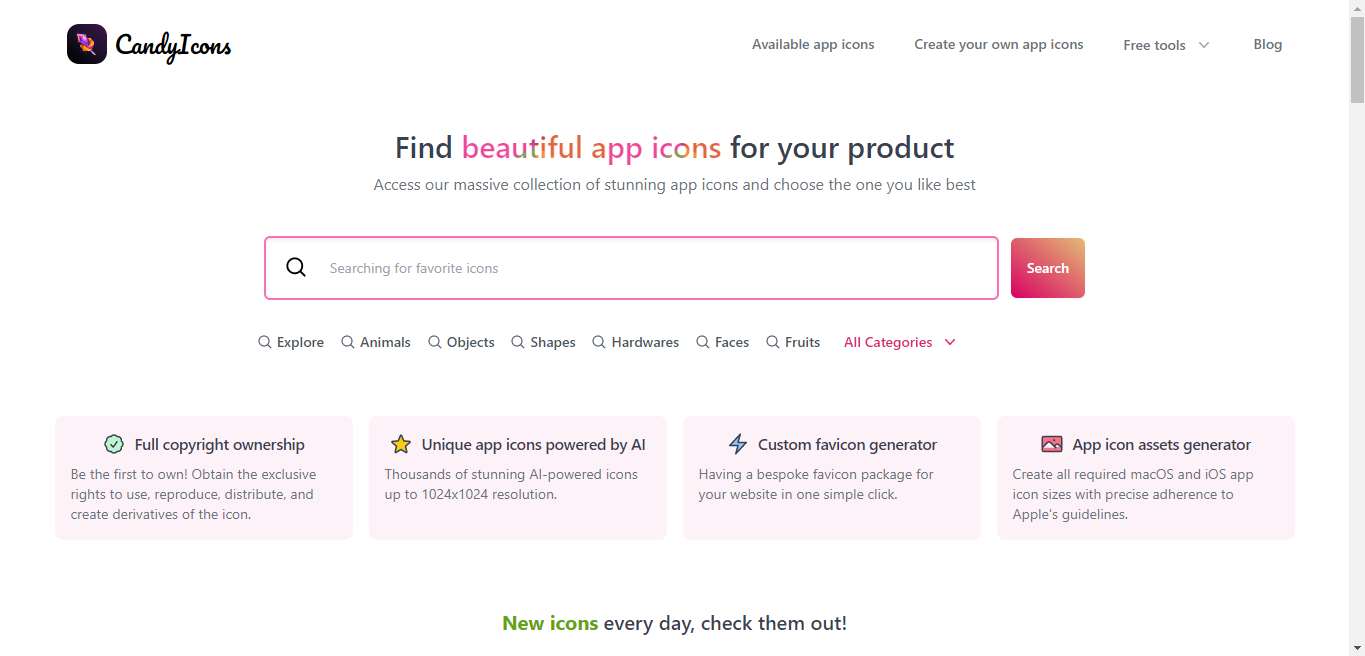This screenshot has width=1365, height=656.
Task: Click the pink Search button
Action: pos(1048,268)
